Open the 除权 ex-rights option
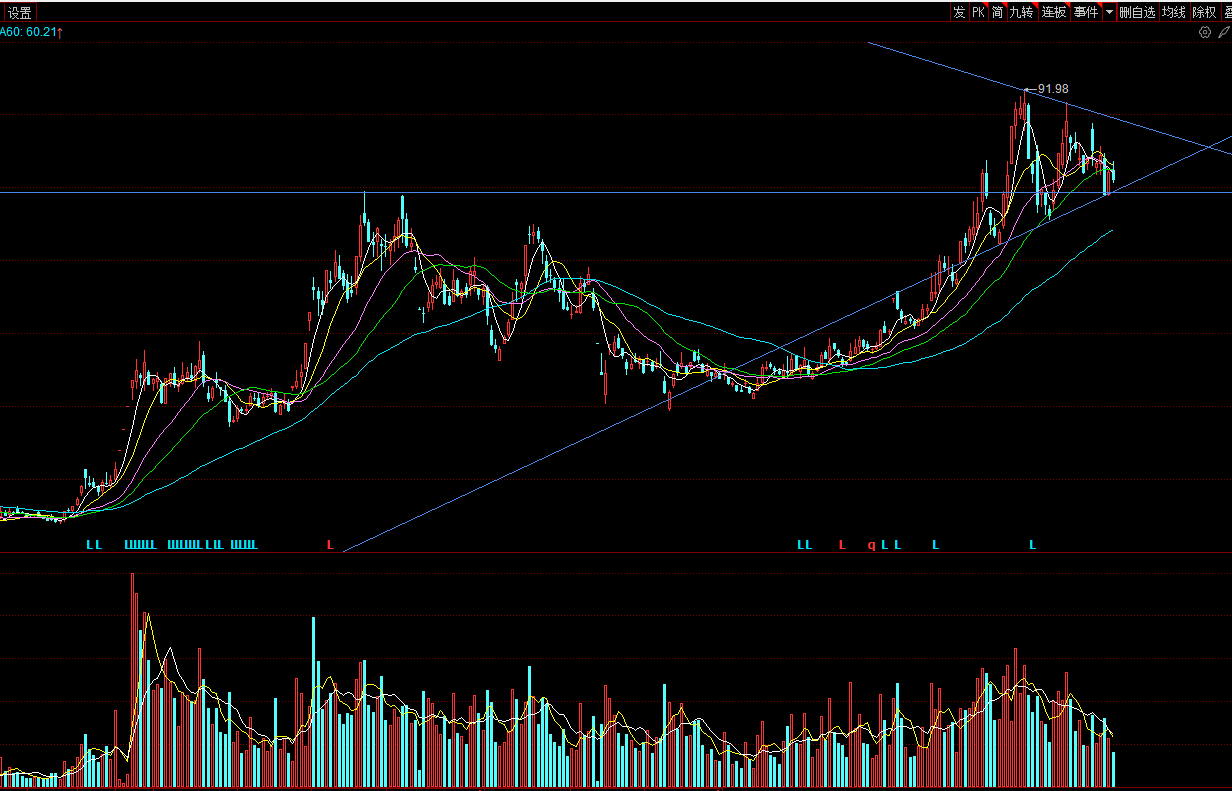The image size is (1232, 791). pyautogui.click(x=1205, y=12)
